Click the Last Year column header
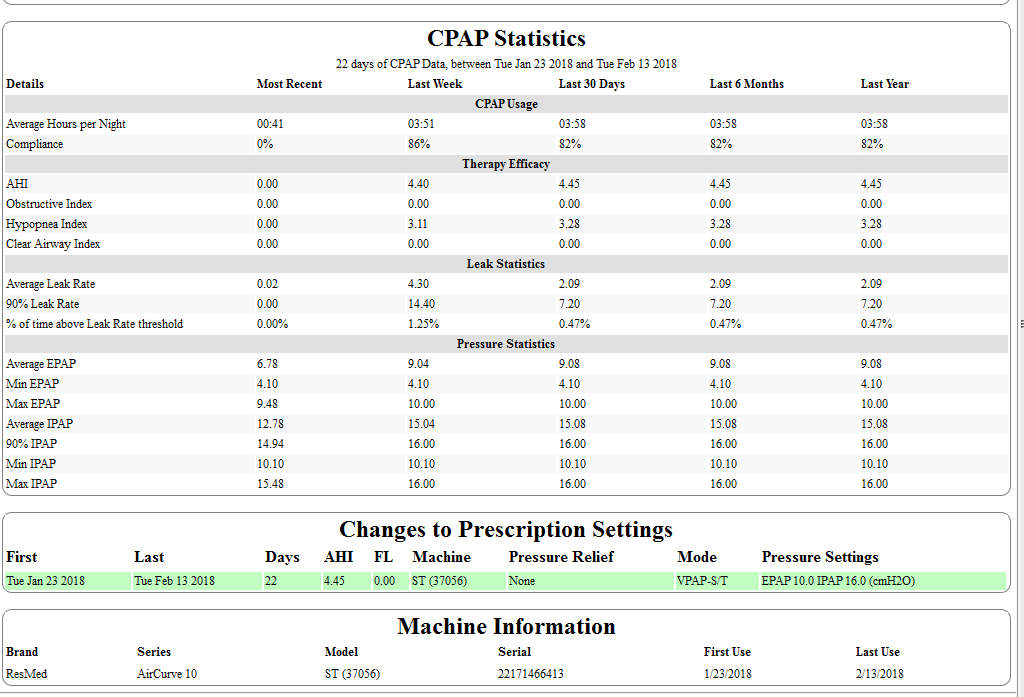The height and width of the screenshot is (697, 1024). pyautogui.click(x=884, y=84)
